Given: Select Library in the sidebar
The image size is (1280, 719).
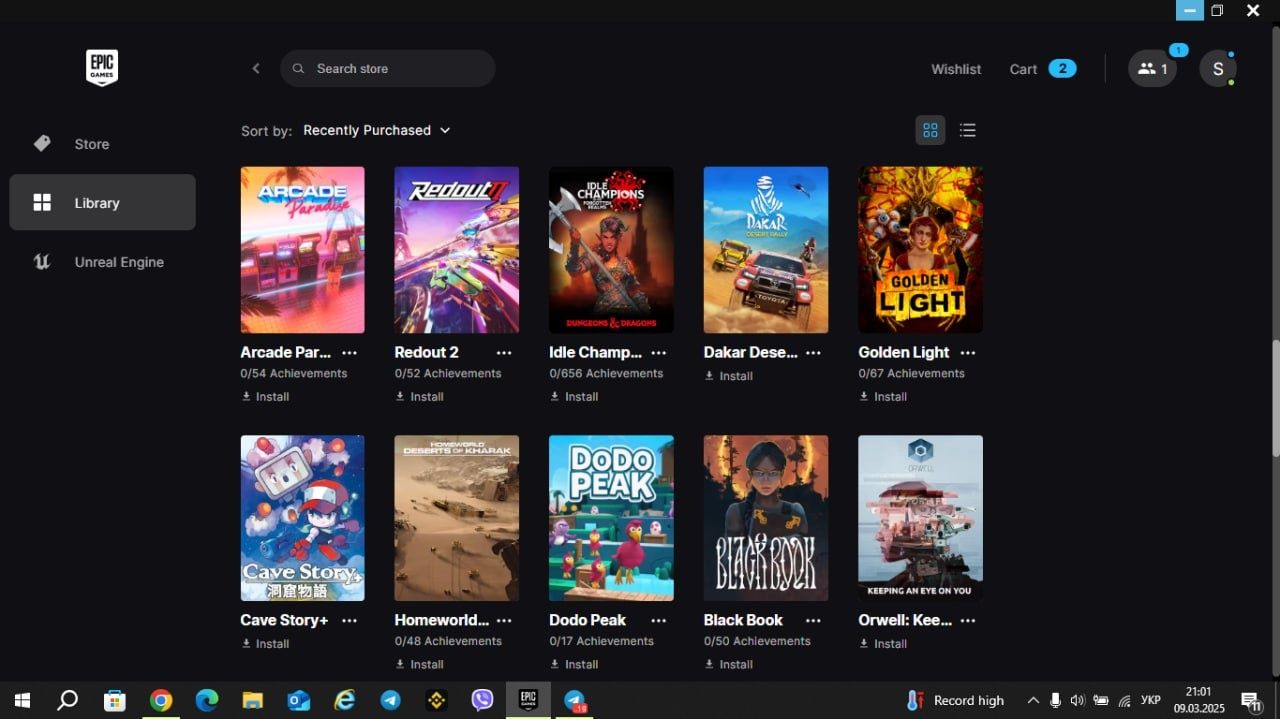Looking at the screenshot, I should point(102,202).
